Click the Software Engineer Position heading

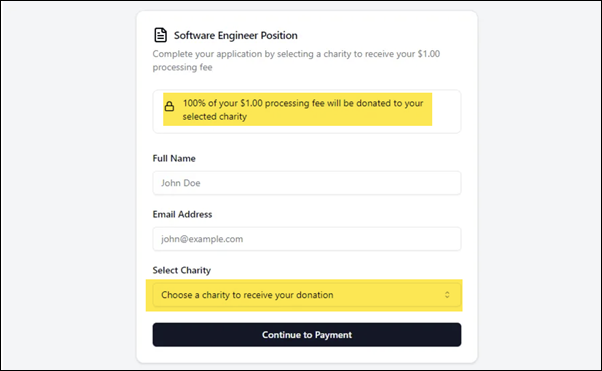(236, 35)
